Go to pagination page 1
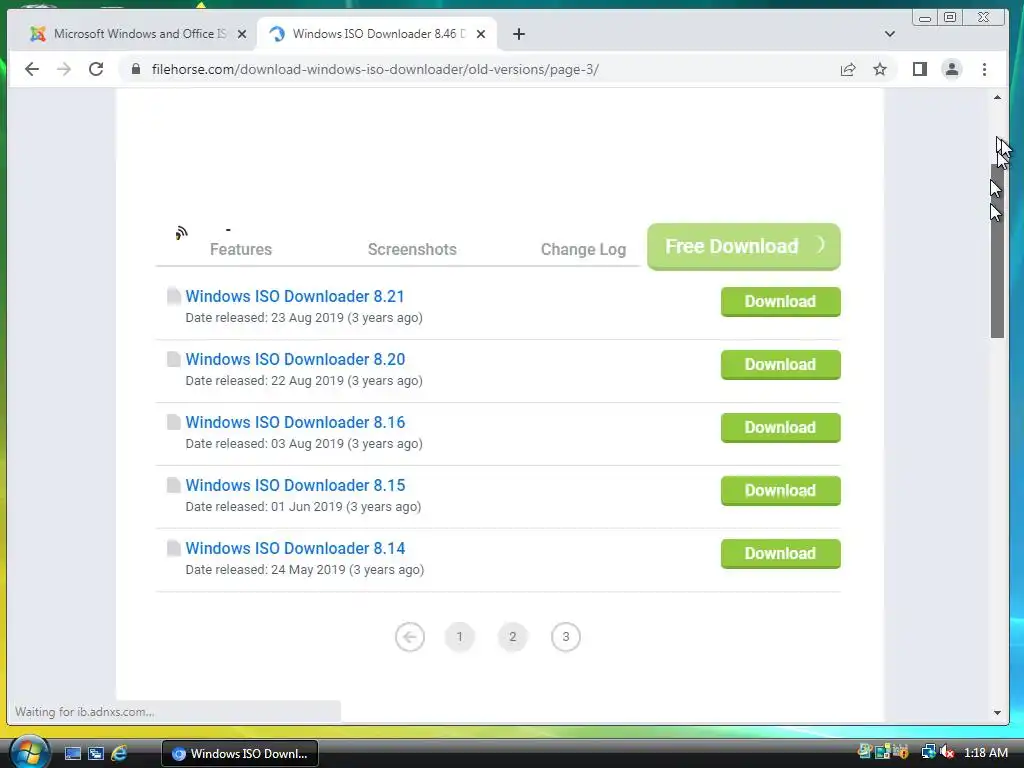This screenshot has width=1024, height=768. coord(460,637)
